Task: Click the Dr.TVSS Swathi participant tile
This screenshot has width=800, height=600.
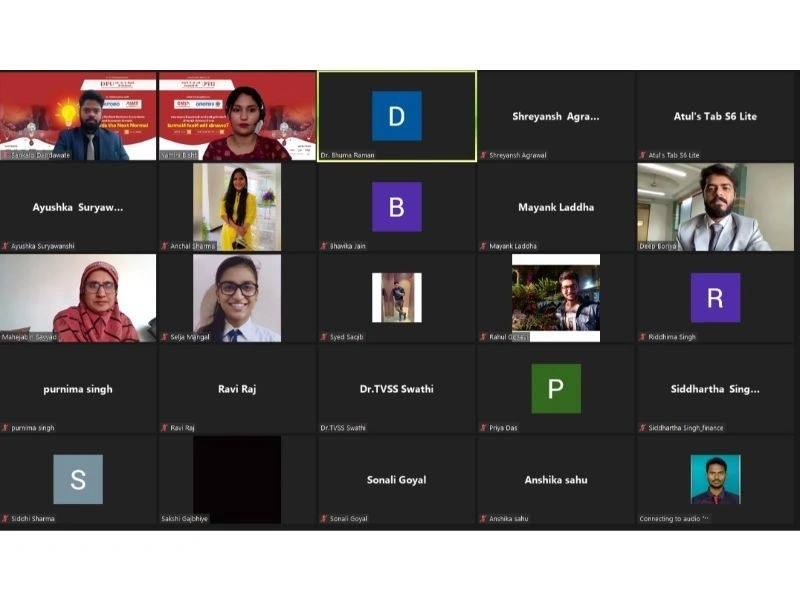Action: (397, 388)
